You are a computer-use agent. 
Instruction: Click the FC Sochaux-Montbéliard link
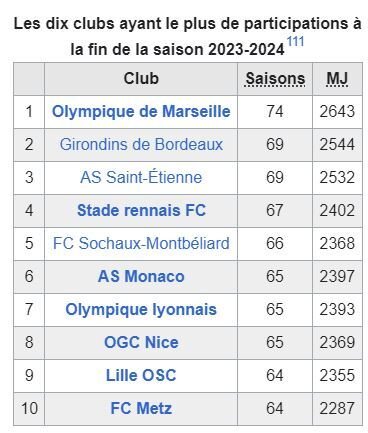tap(141, 243)
